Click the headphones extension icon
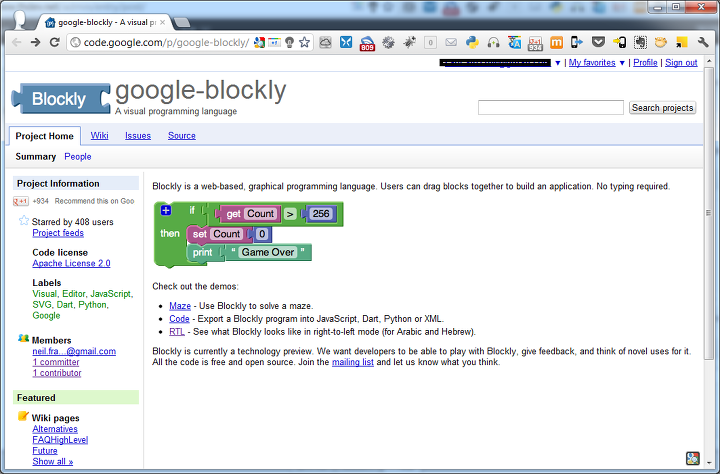This screenshot has height=474, width=720. (x=493, y=43)
